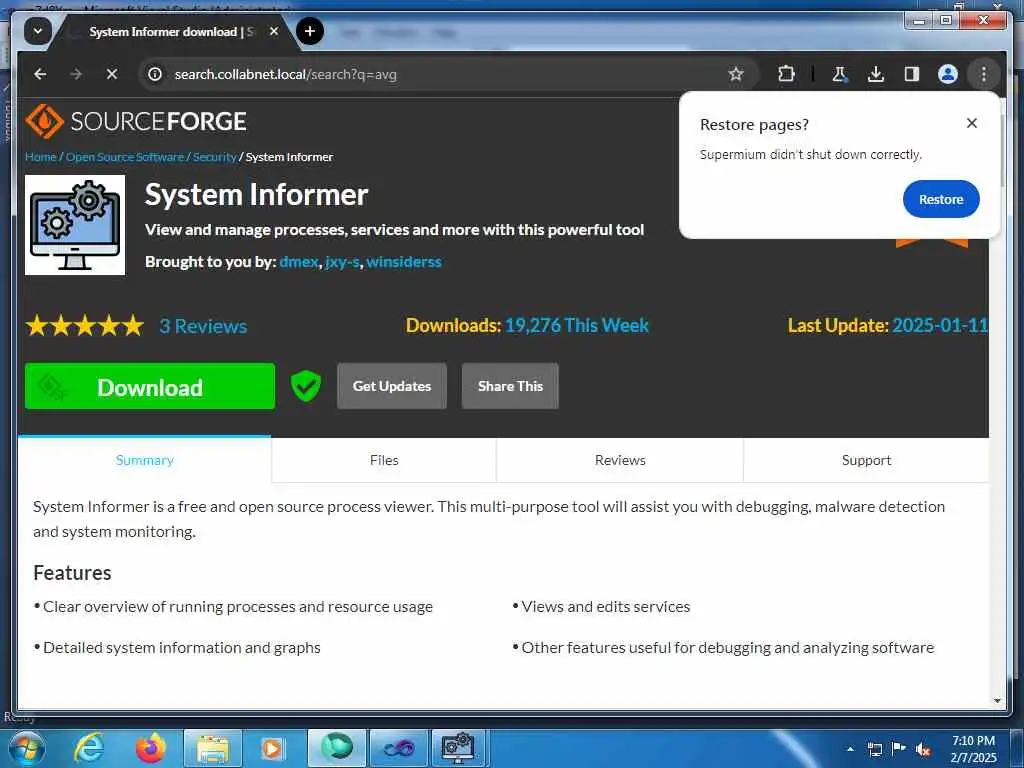Open the Open Source Software breadcrumb
Viewport: 1024px width, 768px height.
[125, 157]
